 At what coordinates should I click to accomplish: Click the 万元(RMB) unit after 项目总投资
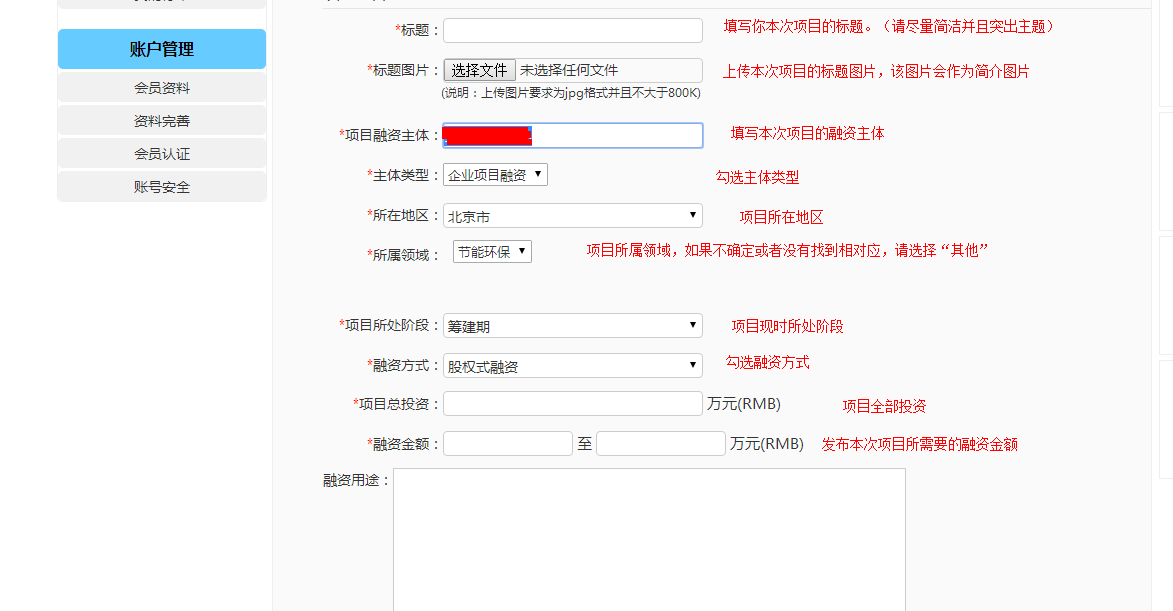tap(744, 404)
